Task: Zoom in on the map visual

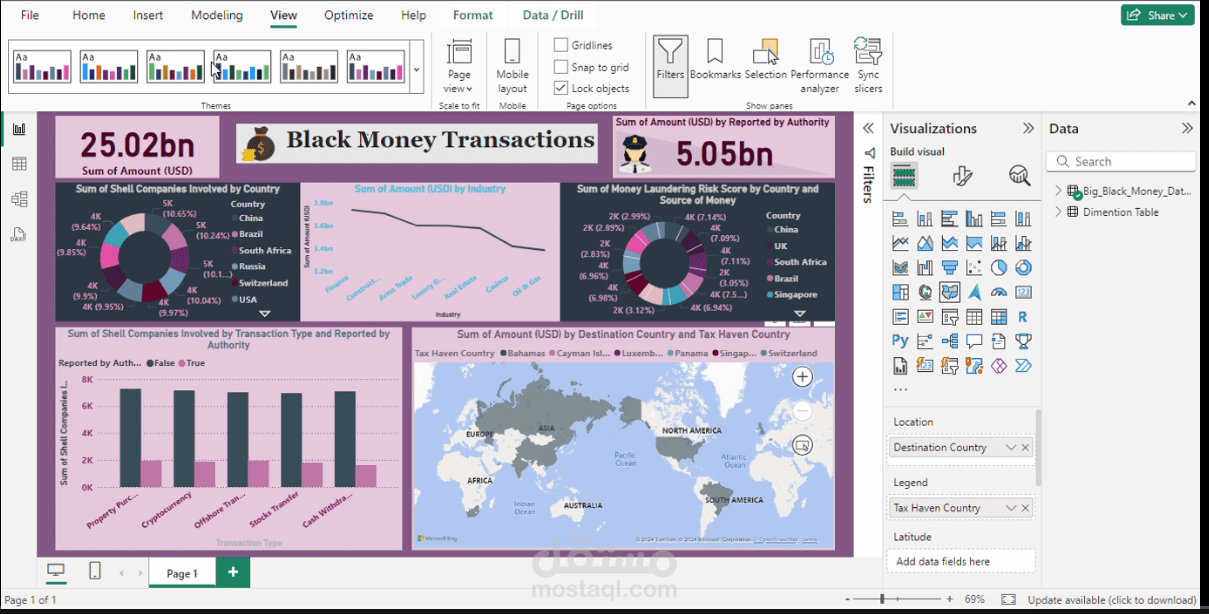Action: 802,377
